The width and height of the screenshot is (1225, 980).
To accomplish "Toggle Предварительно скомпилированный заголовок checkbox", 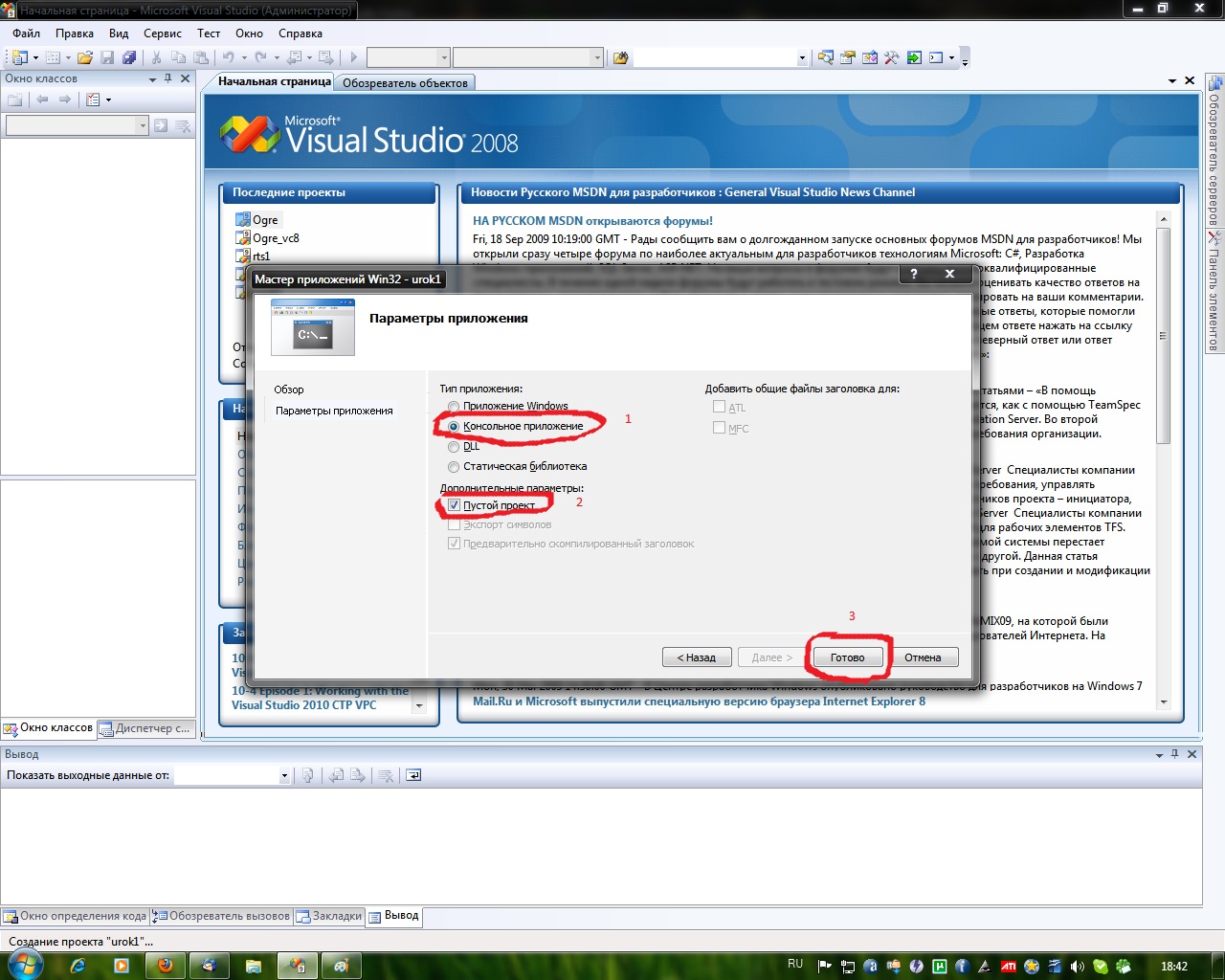I will click(455, 544).
